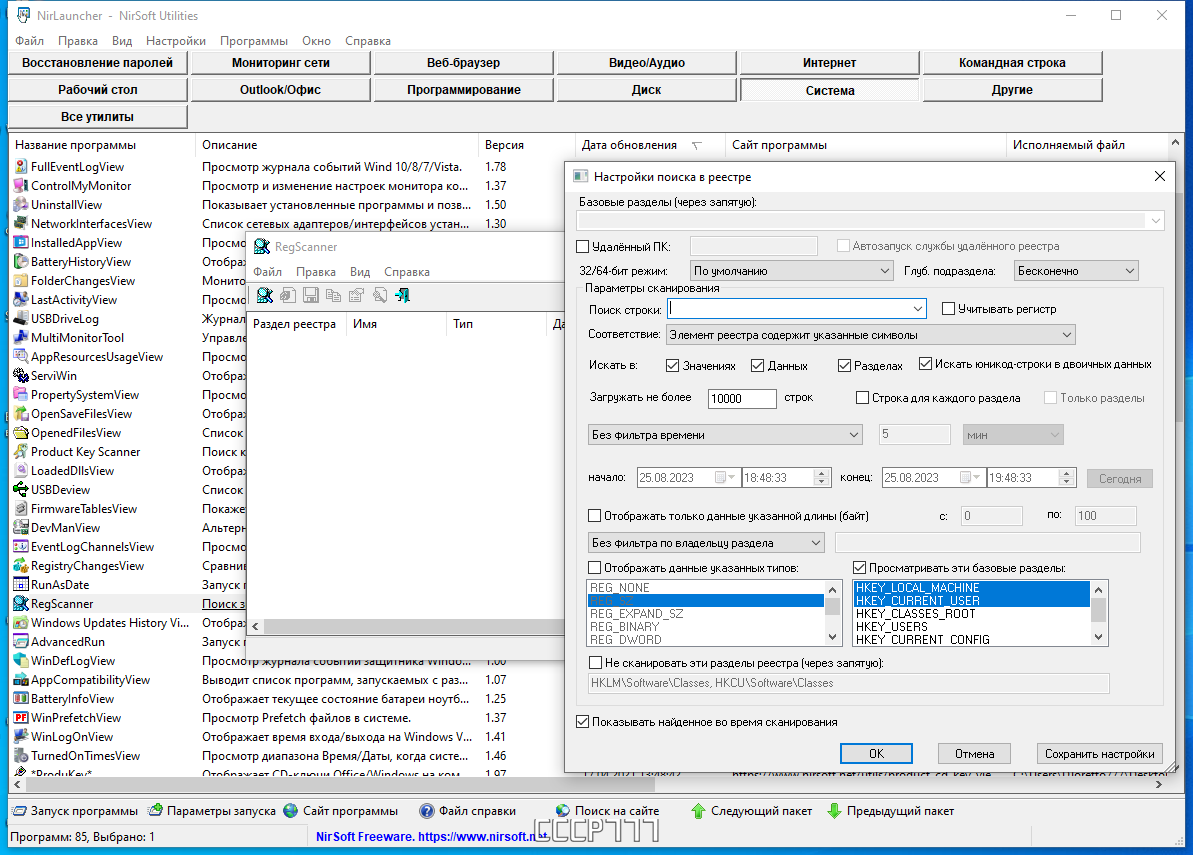Click the OK button in search settings
The image size is (1193, 855).
876,754
